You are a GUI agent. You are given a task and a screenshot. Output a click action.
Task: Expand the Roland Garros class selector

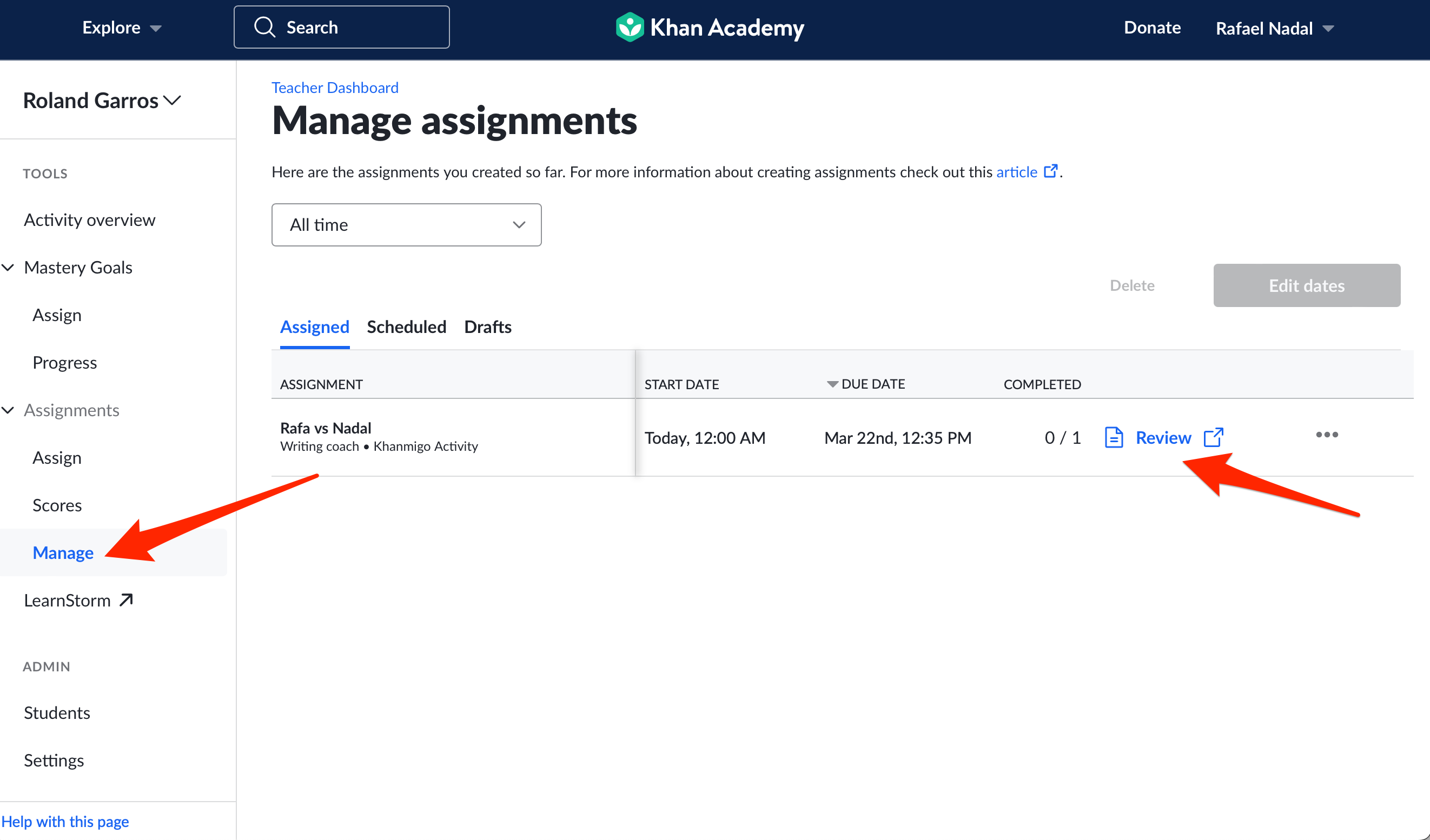coord(102,101)
